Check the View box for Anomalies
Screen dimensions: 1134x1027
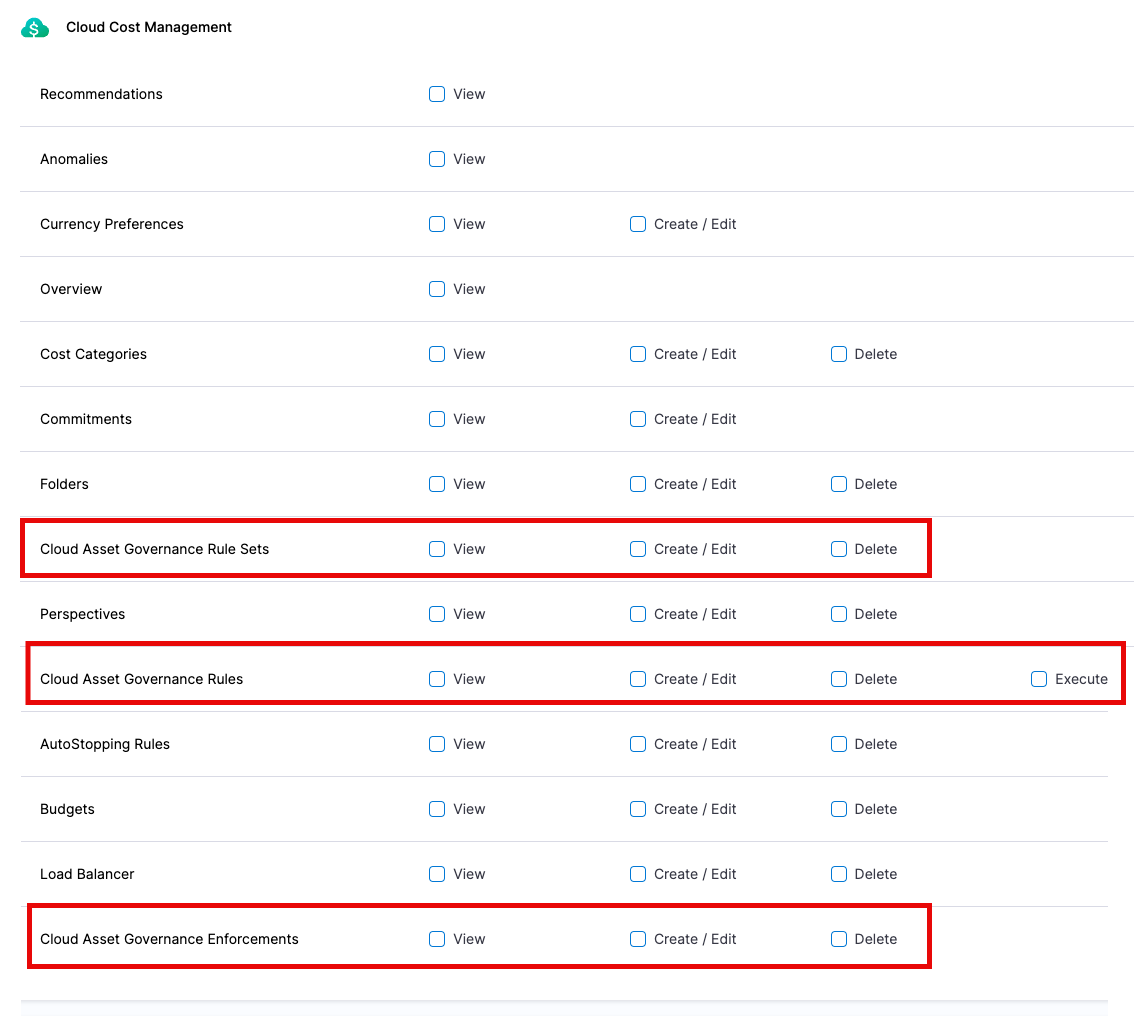(437, 159)
